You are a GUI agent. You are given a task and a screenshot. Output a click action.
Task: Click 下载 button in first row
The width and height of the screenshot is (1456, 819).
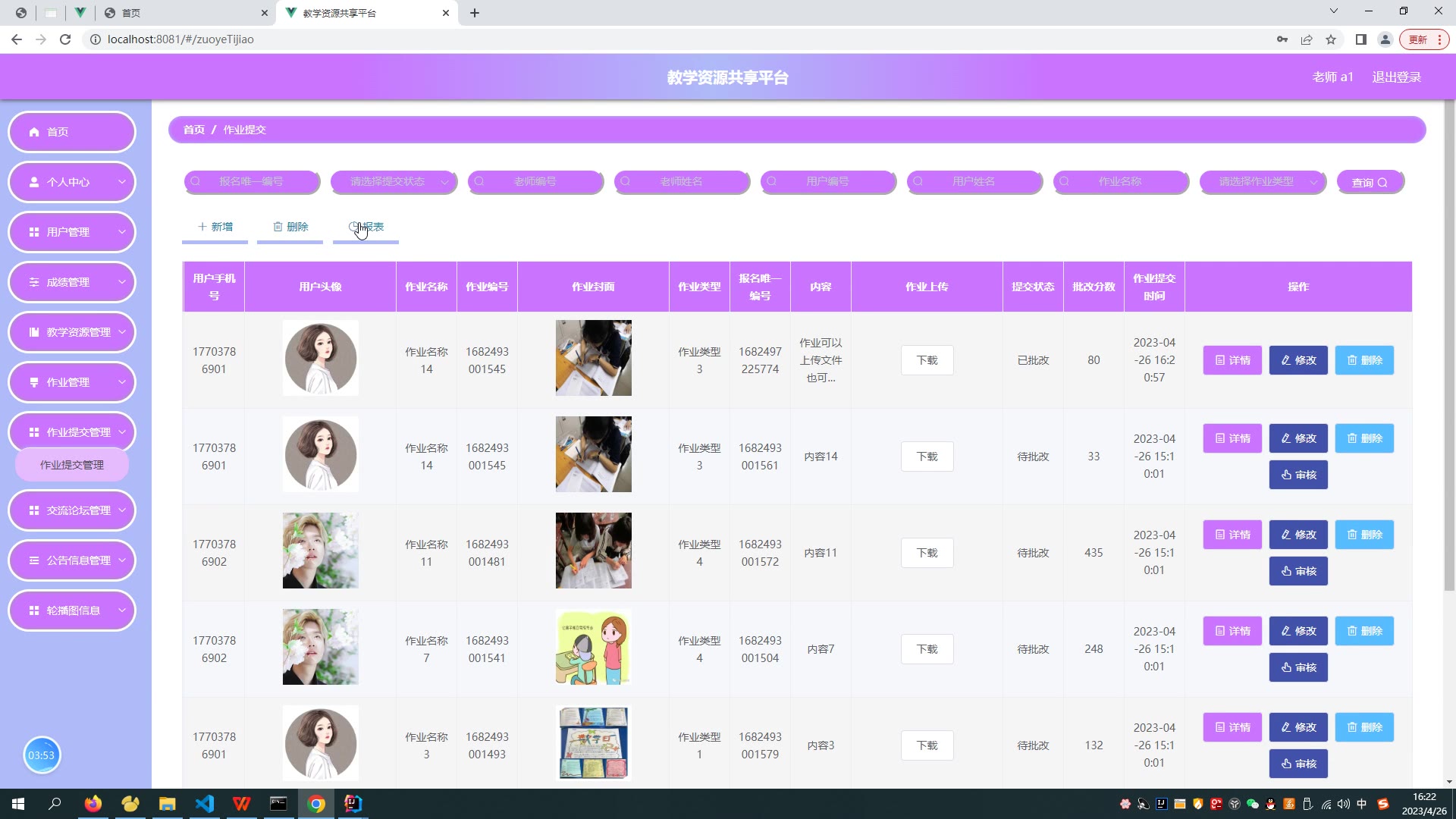(x=927, y=360)
